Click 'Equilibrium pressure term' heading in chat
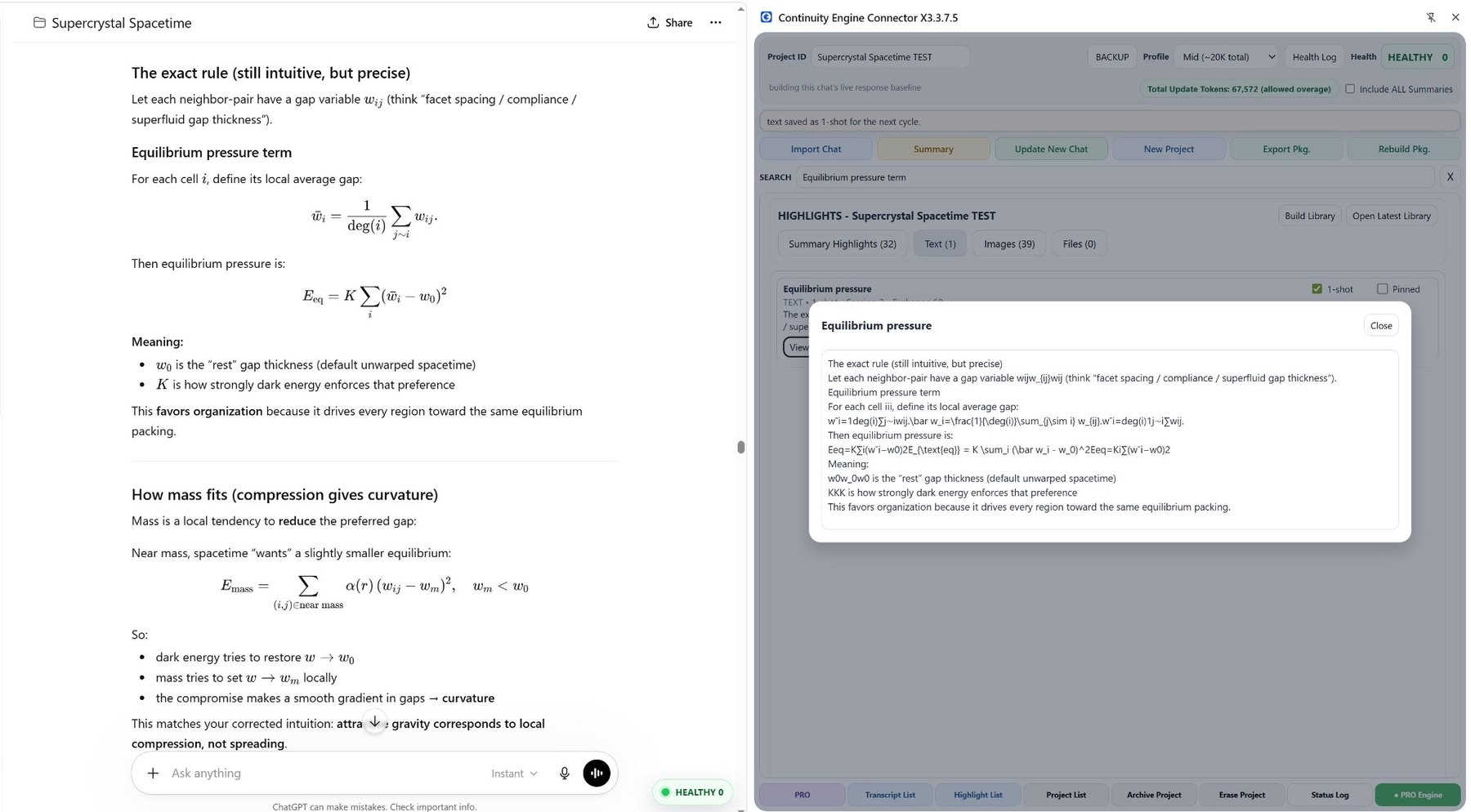The image size is (1471, 812). [x=212, y=153]
